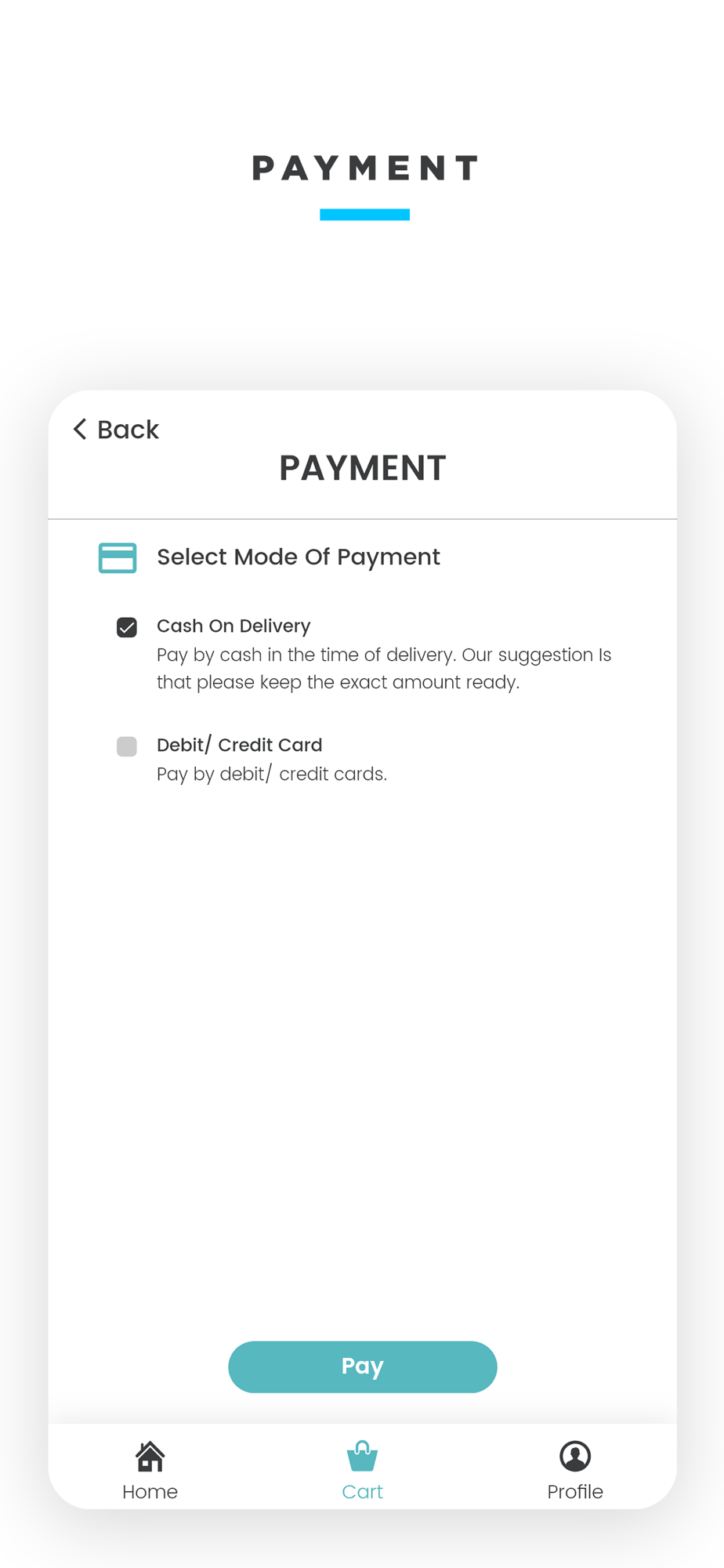Tap the Profile avatar icon
The height and width of the screenshot is (1568, 724).
pos(575,1456)
